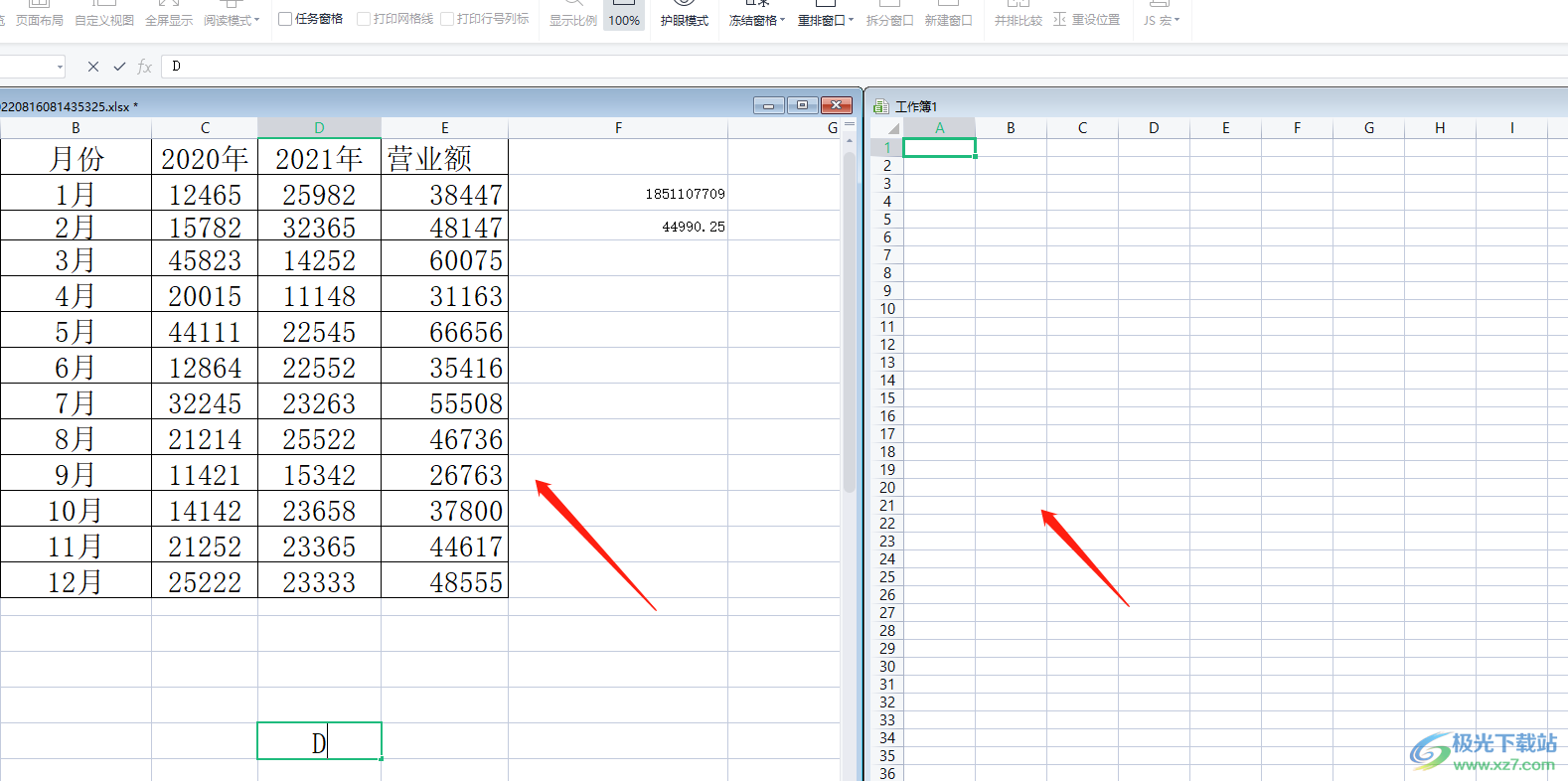Restore the xlsx workbook window
This screenshot has height=781, width=1568.
tap(803, 105)
